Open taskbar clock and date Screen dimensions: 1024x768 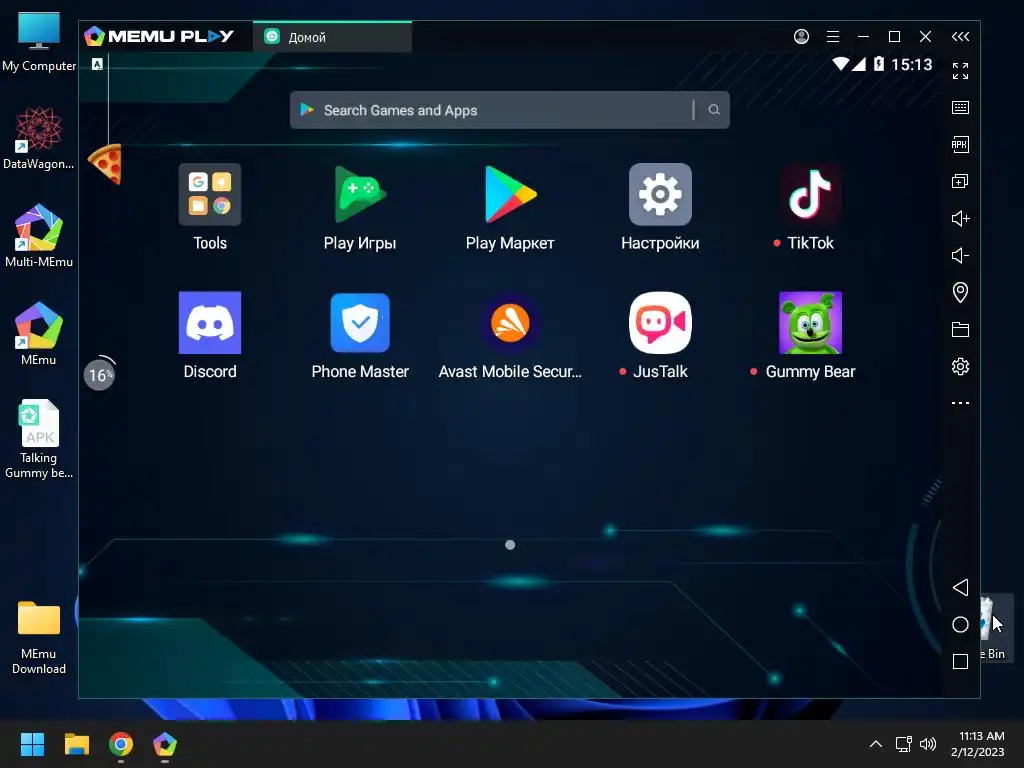coord(978,744)
